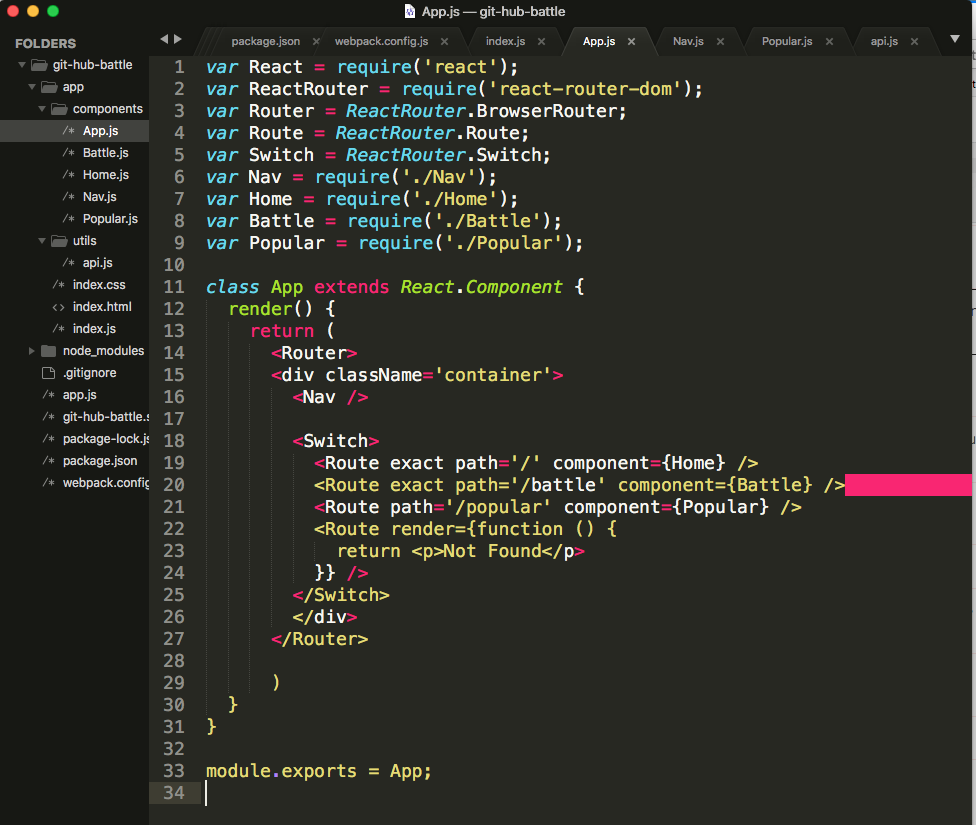
Task: Switch to the Popular.js tab
Action: point(786,41)
